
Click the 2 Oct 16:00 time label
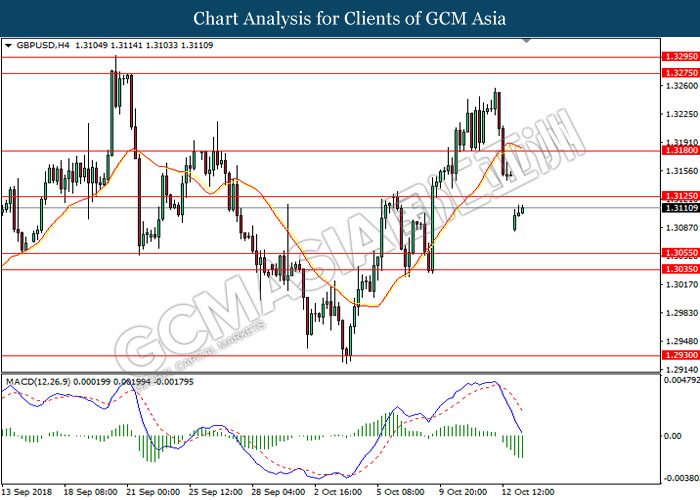pos(338,492)
